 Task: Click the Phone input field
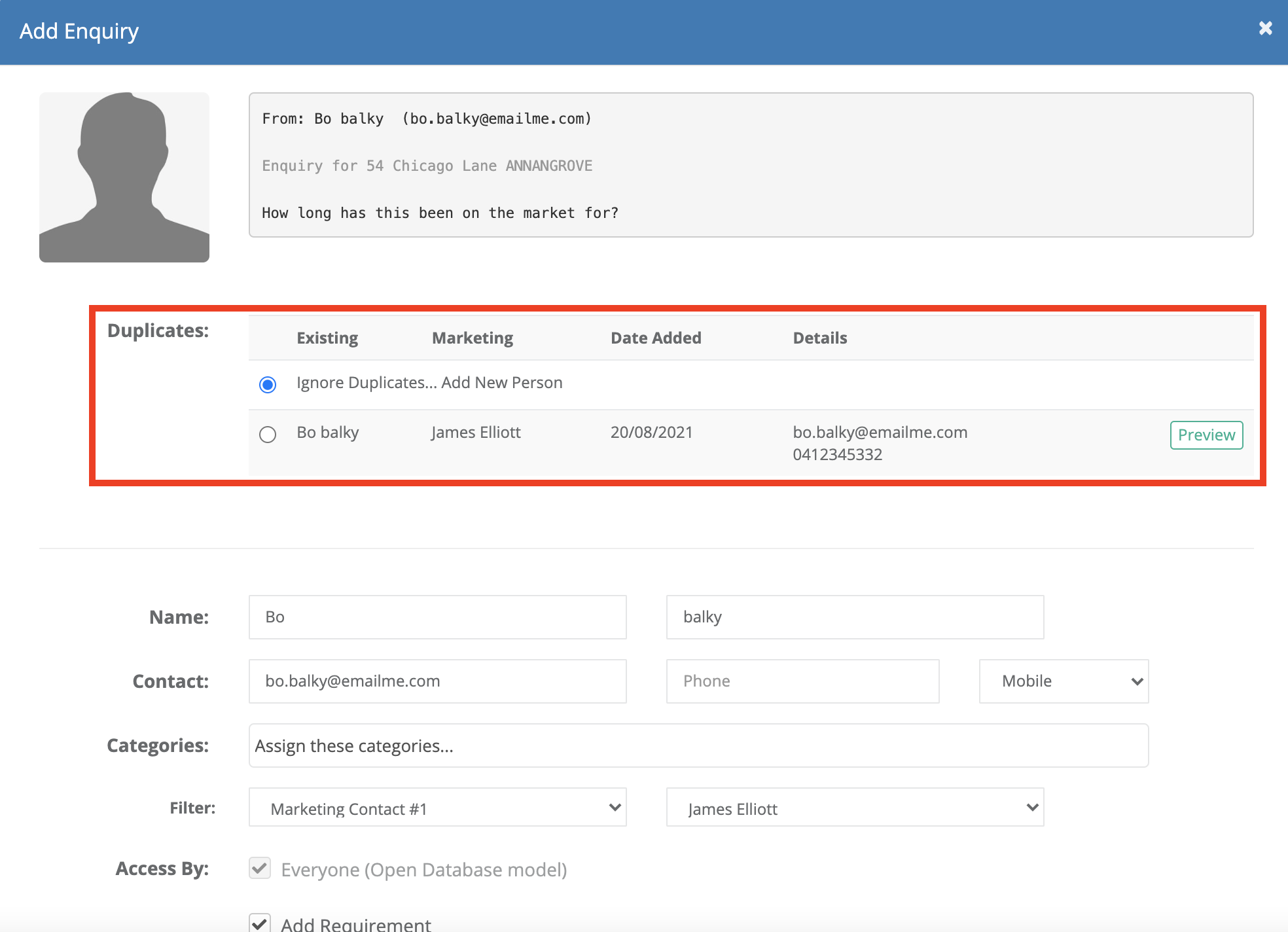803,681
